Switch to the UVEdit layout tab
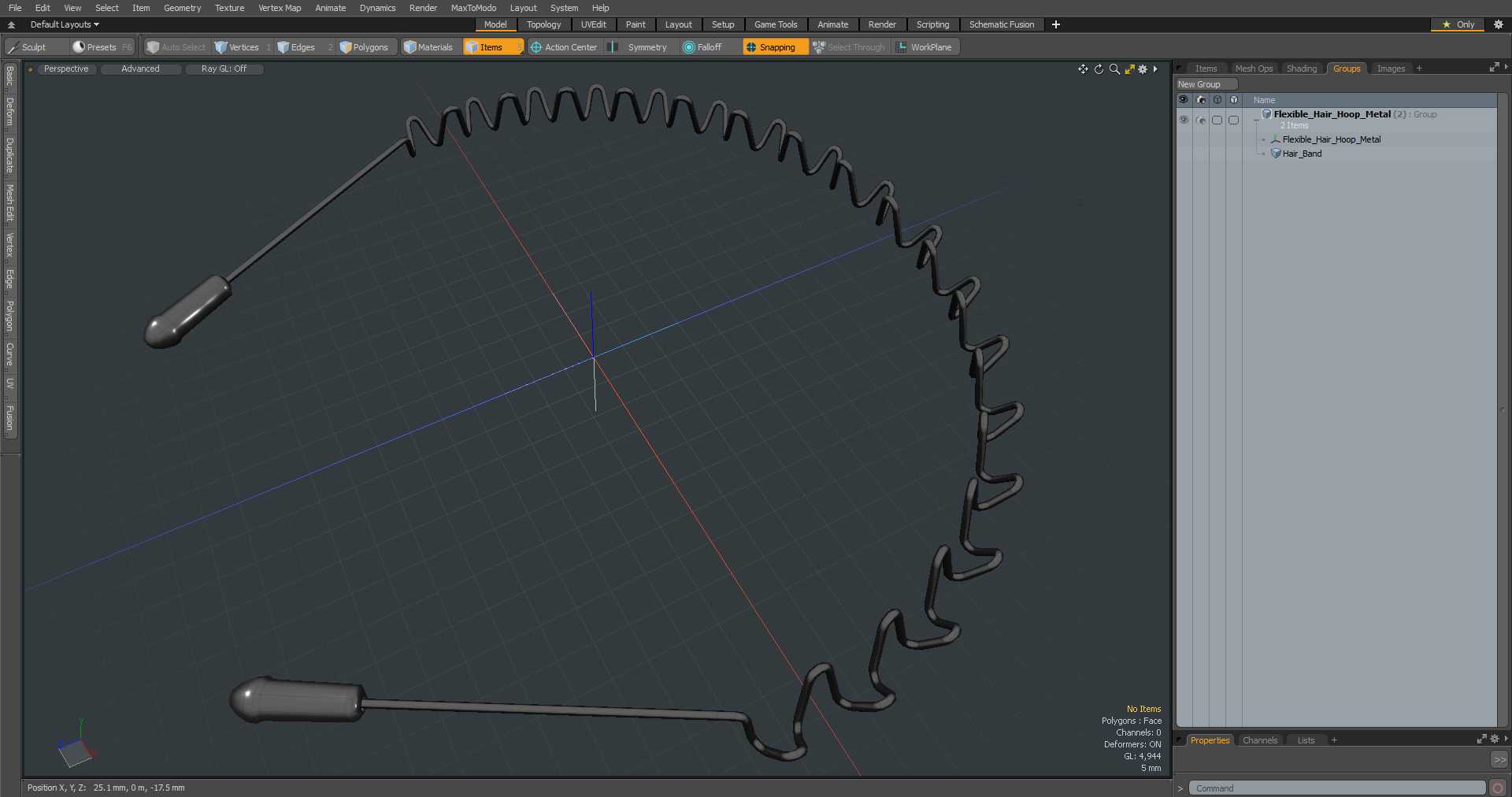Screen dimensions: 1512x797 pyautogui.click(x=594, y=24)
